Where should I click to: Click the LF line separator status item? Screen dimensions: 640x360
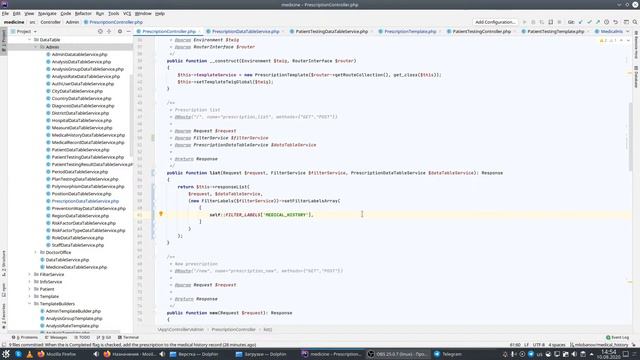point(527,345)
